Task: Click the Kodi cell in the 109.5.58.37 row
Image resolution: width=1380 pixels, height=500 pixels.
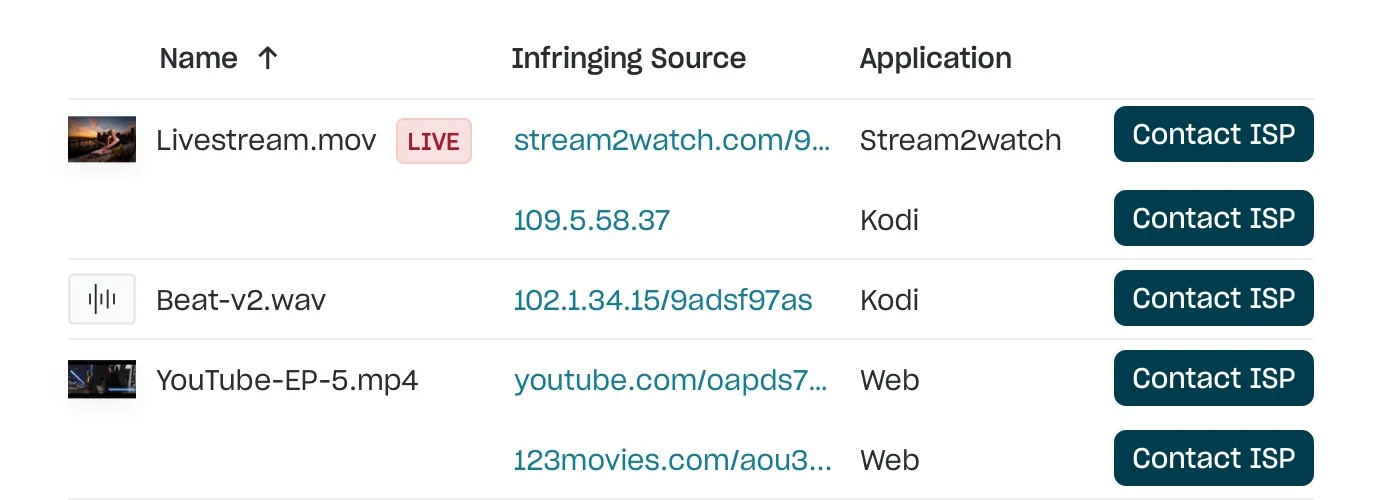Action: pyautogui.click(x=889, y=220)
